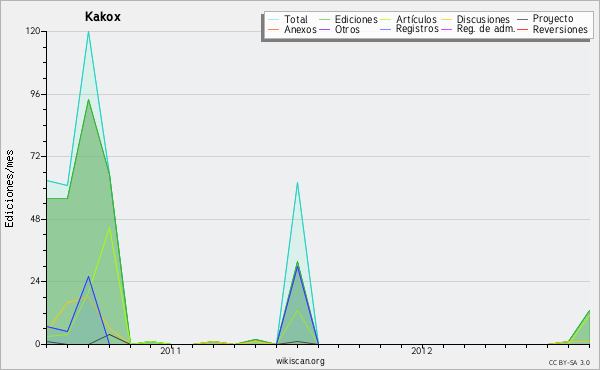Select the Artículos legend entry

click(416, 19)
